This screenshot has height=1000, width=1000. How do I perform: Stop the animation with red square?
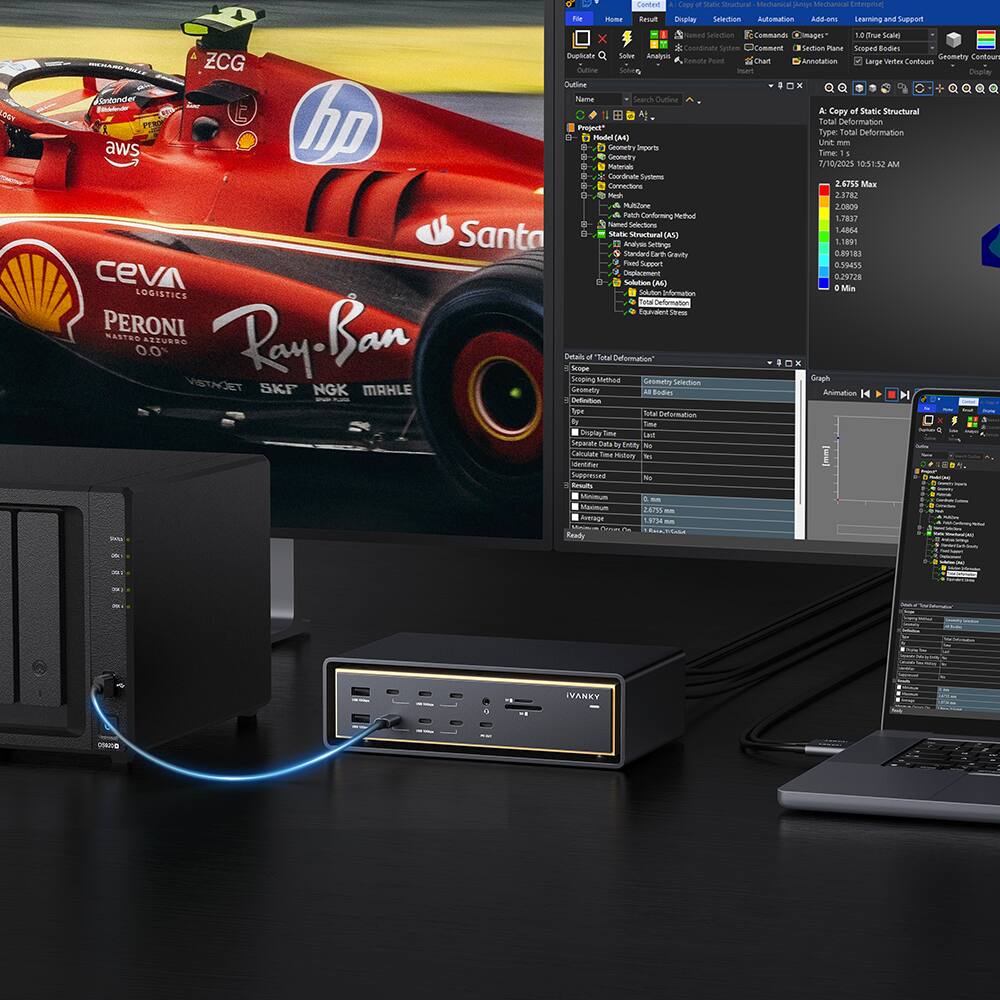pyautogui.click(x=892, y=394)
